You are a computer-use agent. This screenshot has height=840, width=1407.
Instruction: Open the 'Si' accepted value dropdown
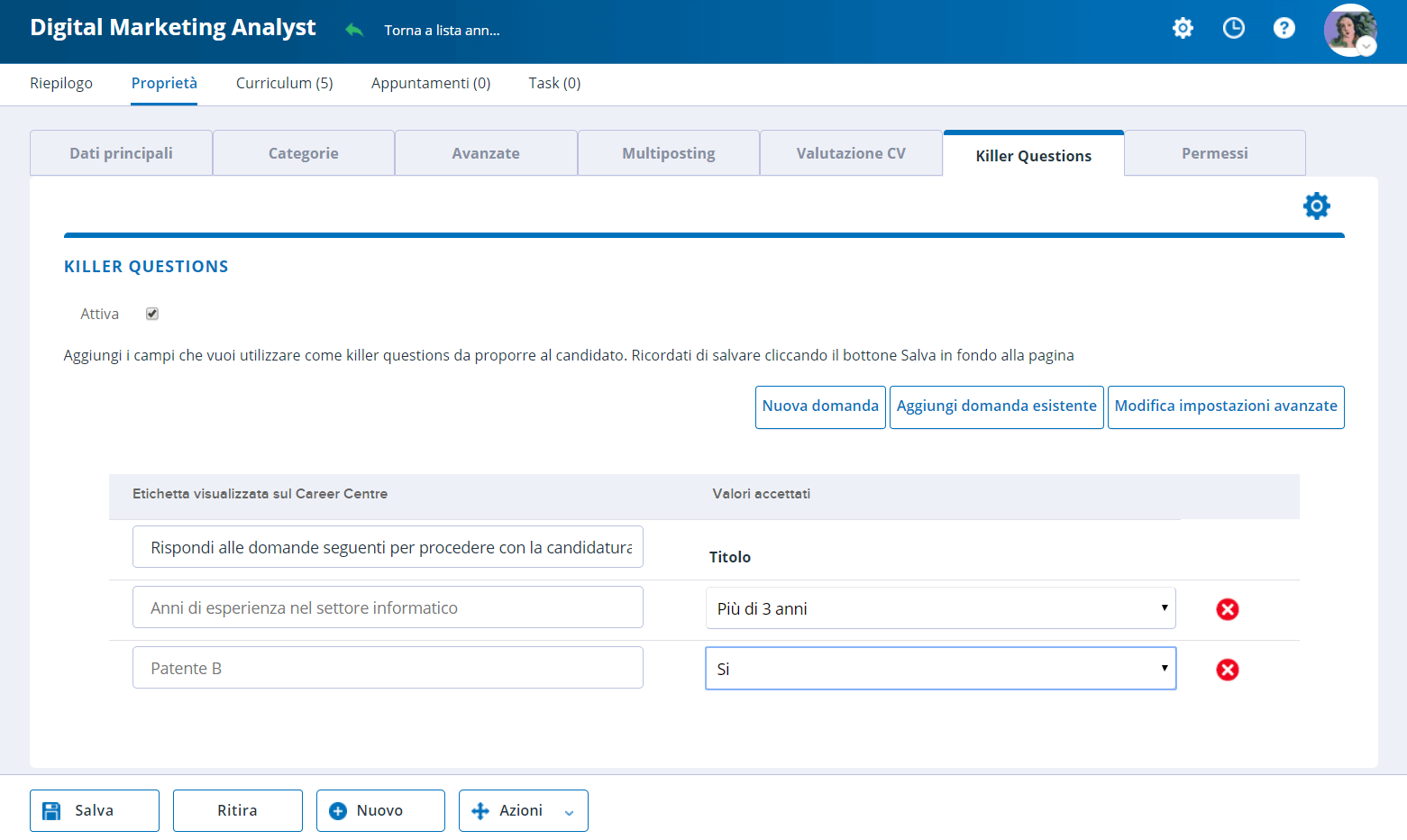tap(940, 669)
